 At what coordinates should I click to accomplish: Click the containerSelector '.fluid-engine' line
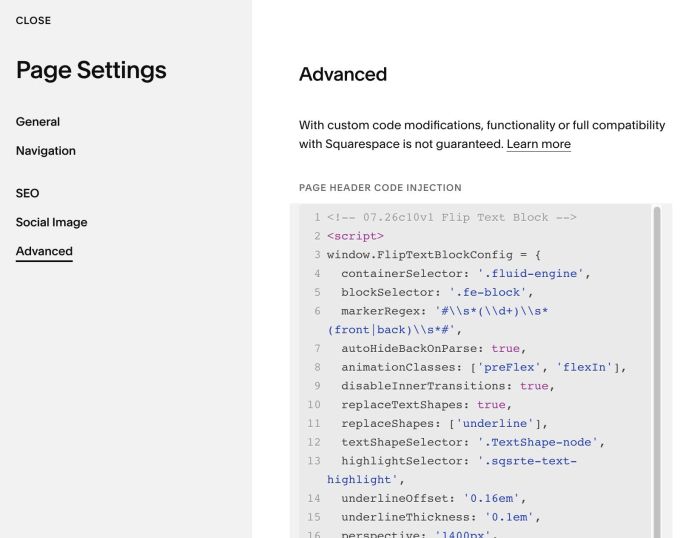tap(466, 274)
